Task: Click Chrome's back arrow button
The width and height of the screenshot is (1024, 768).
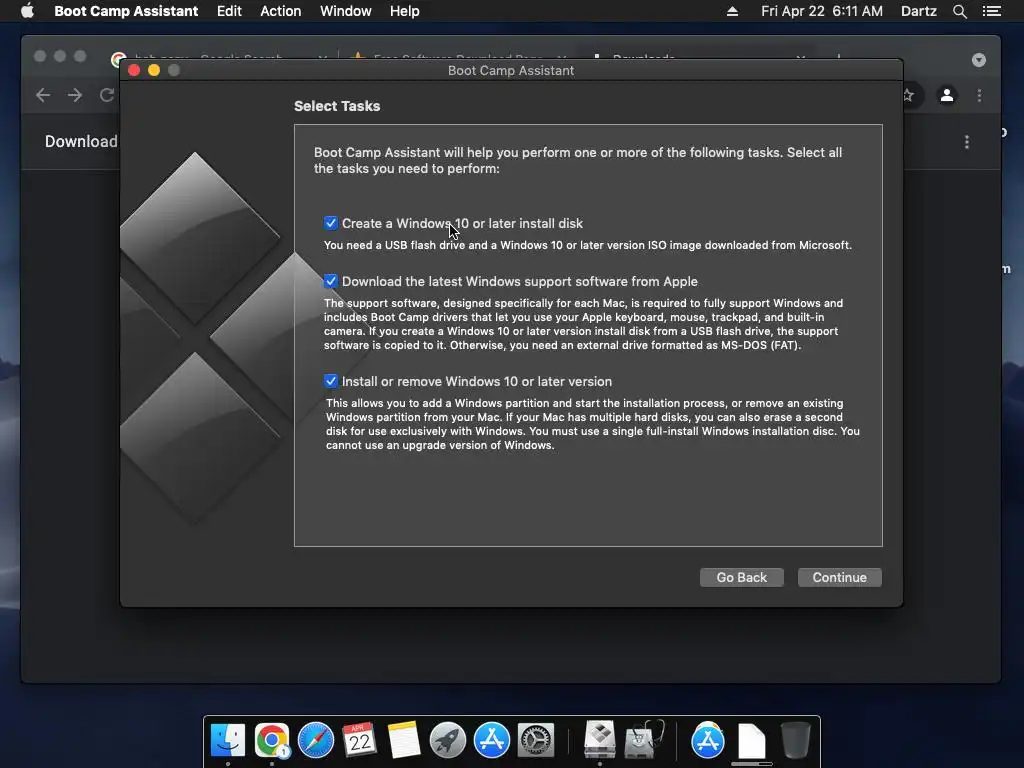Action: tap(43, 95)
